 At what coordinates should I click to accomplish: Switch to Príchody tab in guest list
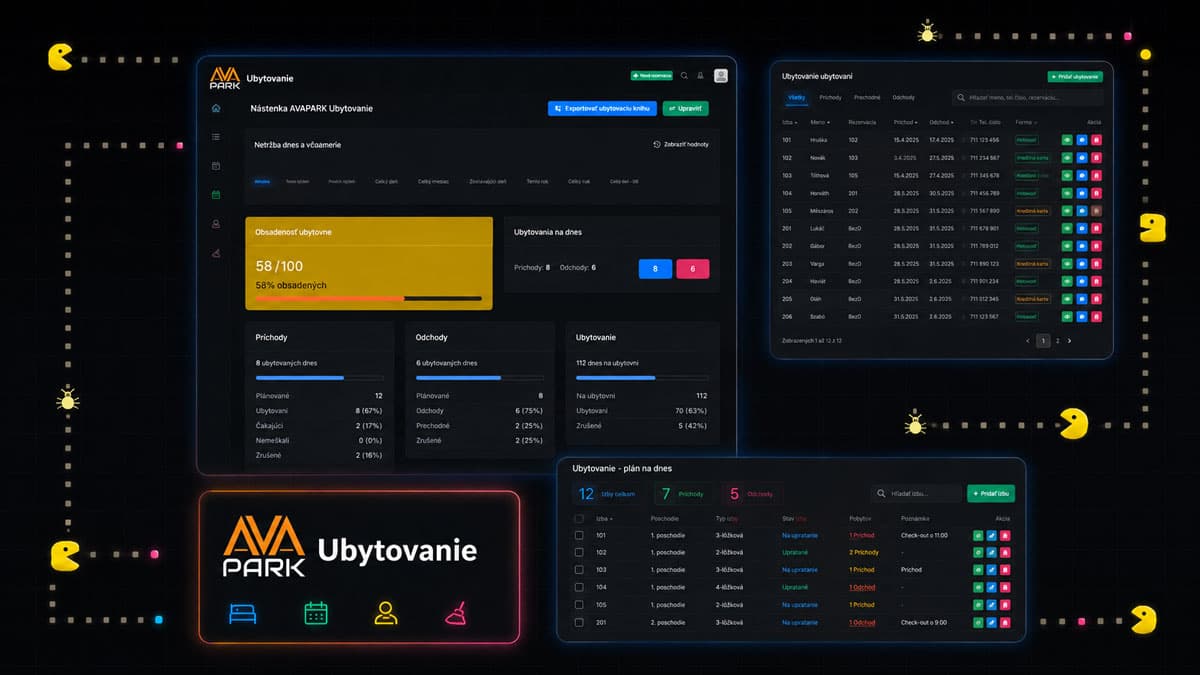point(830,98)
